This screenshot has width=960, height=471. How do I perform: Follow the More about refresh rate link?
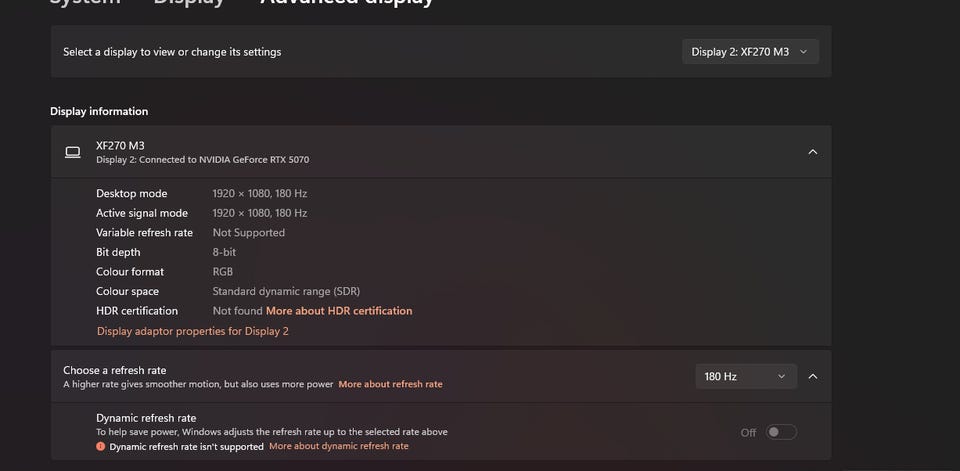pyautogui.click(x=390, y=384)
